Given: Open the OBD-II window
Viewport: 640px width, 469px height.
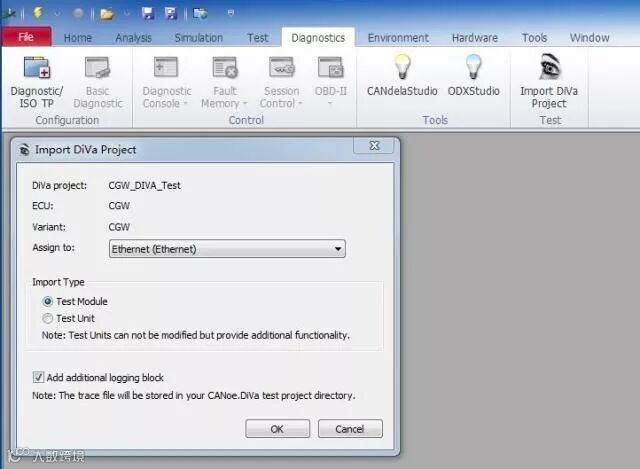Looking at the screenshot, I should 331,81.
